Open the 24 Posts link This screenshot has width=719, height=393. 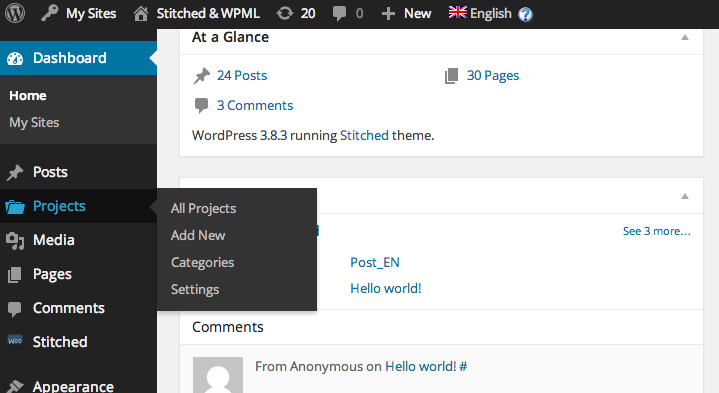(x=242, y=75)
